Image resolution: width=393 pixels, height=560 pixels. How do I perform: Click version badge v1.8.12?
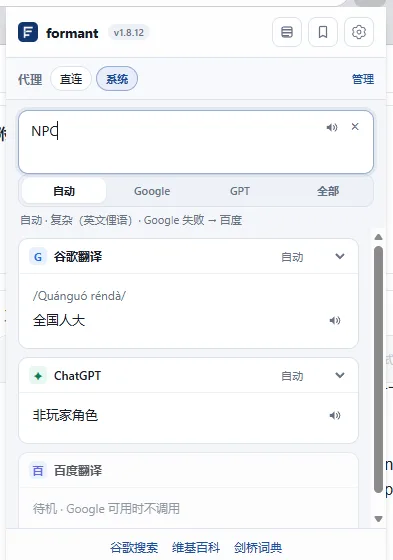click(129, 32)
